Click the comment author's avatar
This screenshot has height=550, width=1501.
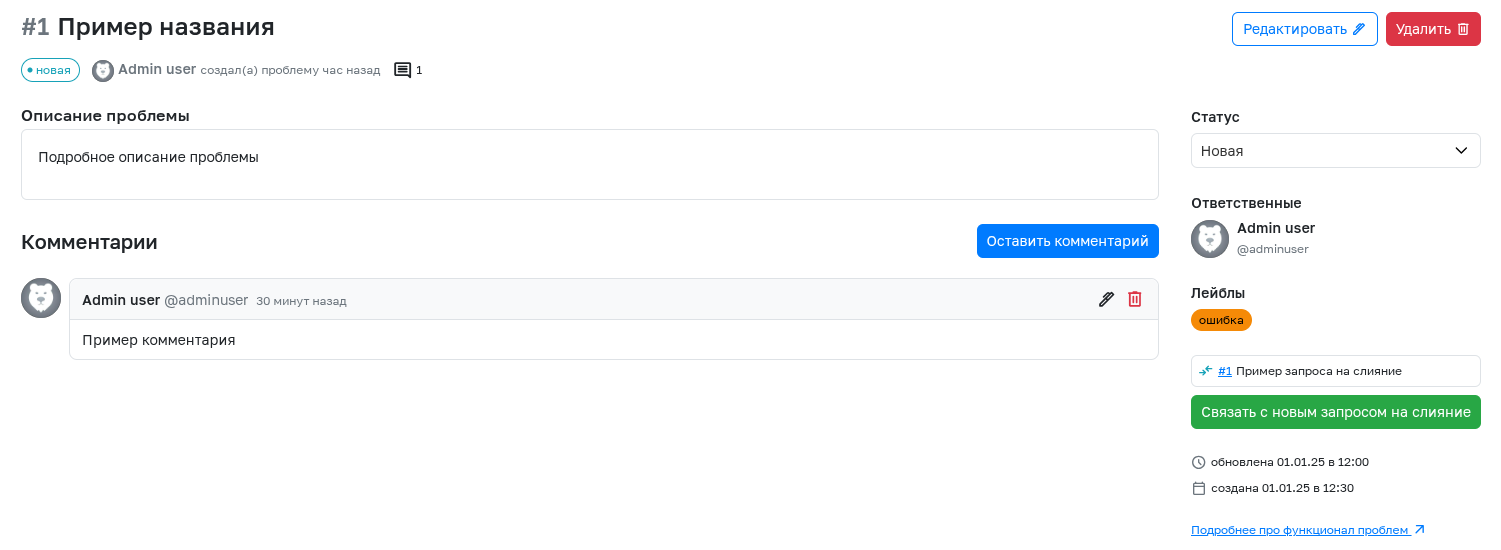pos(41,298)
